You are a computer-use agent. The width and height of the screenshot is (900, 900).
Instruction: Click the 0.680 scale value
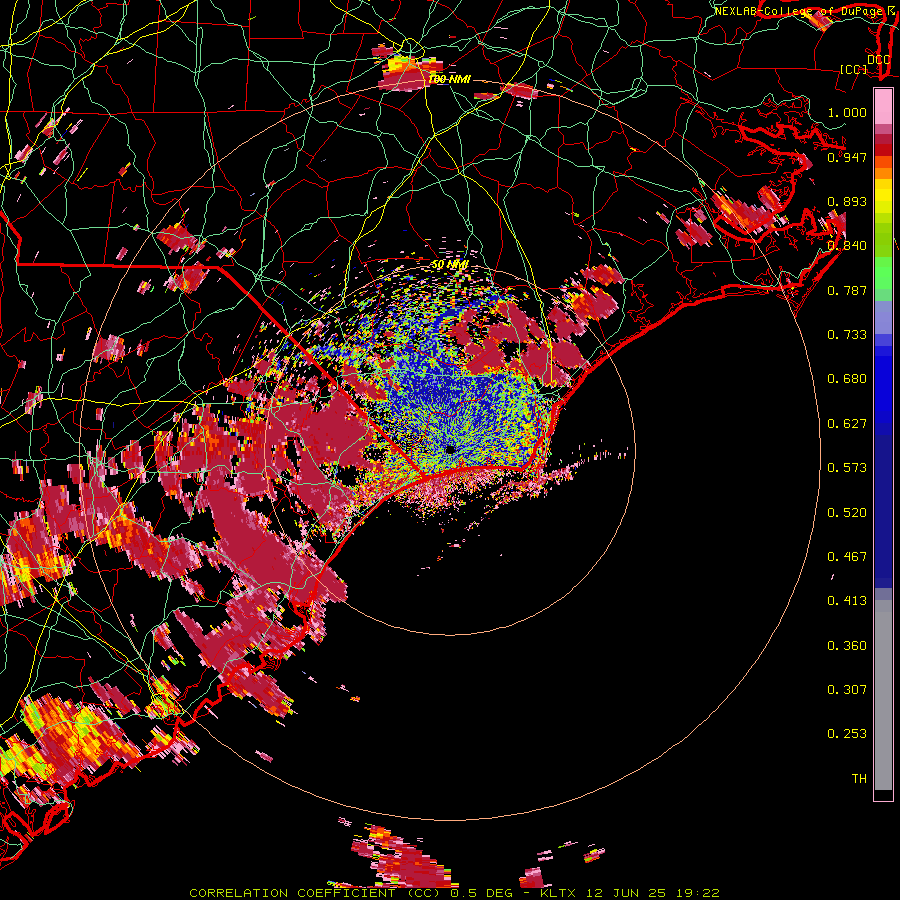[x=847, y=379]
